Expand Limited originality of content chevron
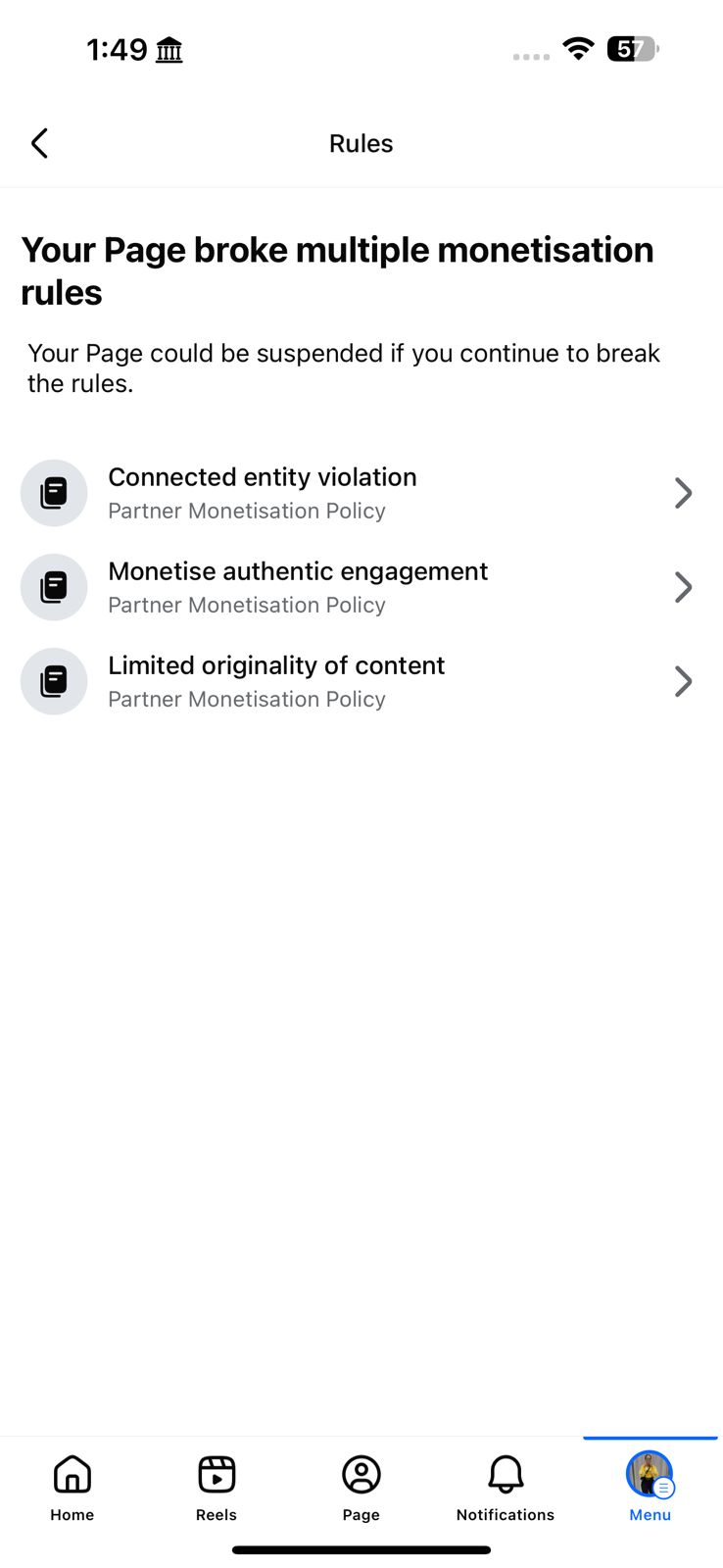Image resolution: width=723 pixels, height=1568 pixels. point(684,681)
